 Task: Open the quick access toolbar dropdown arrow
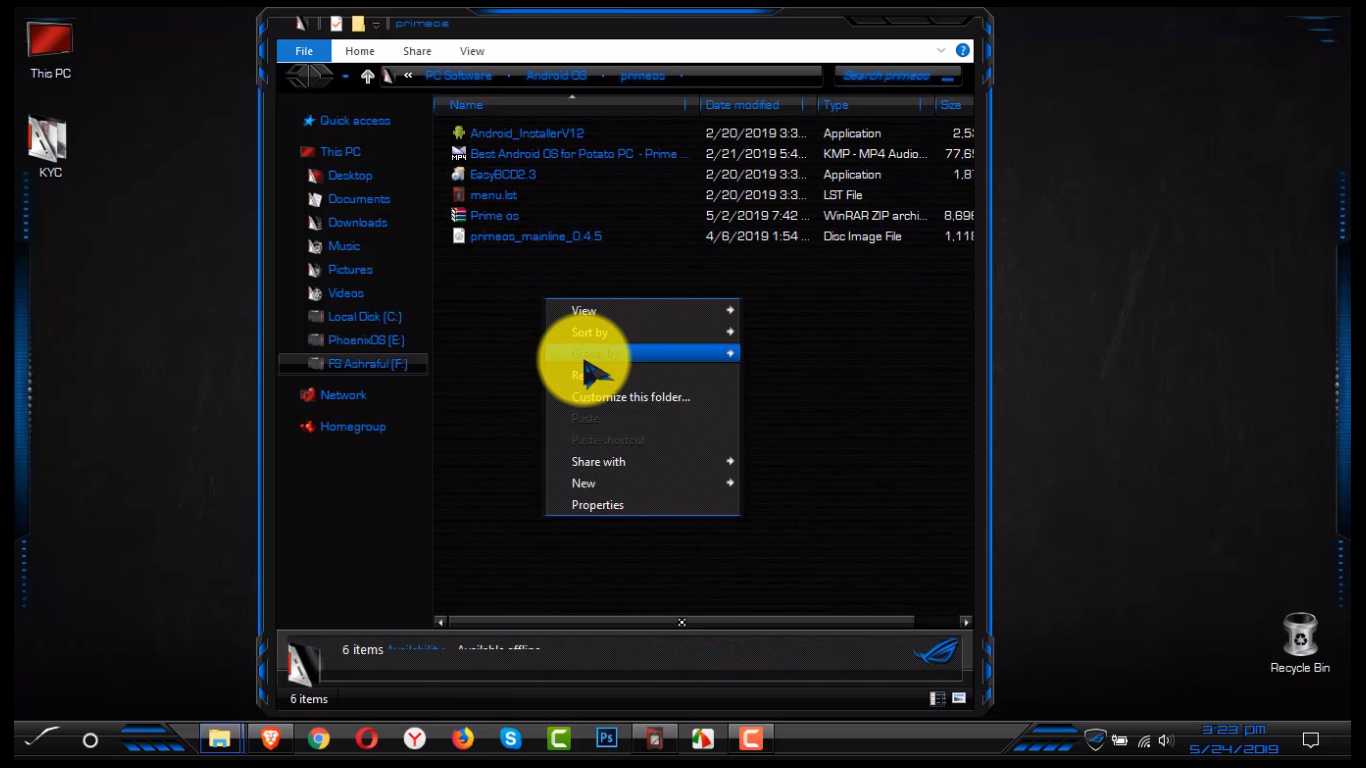376,24
